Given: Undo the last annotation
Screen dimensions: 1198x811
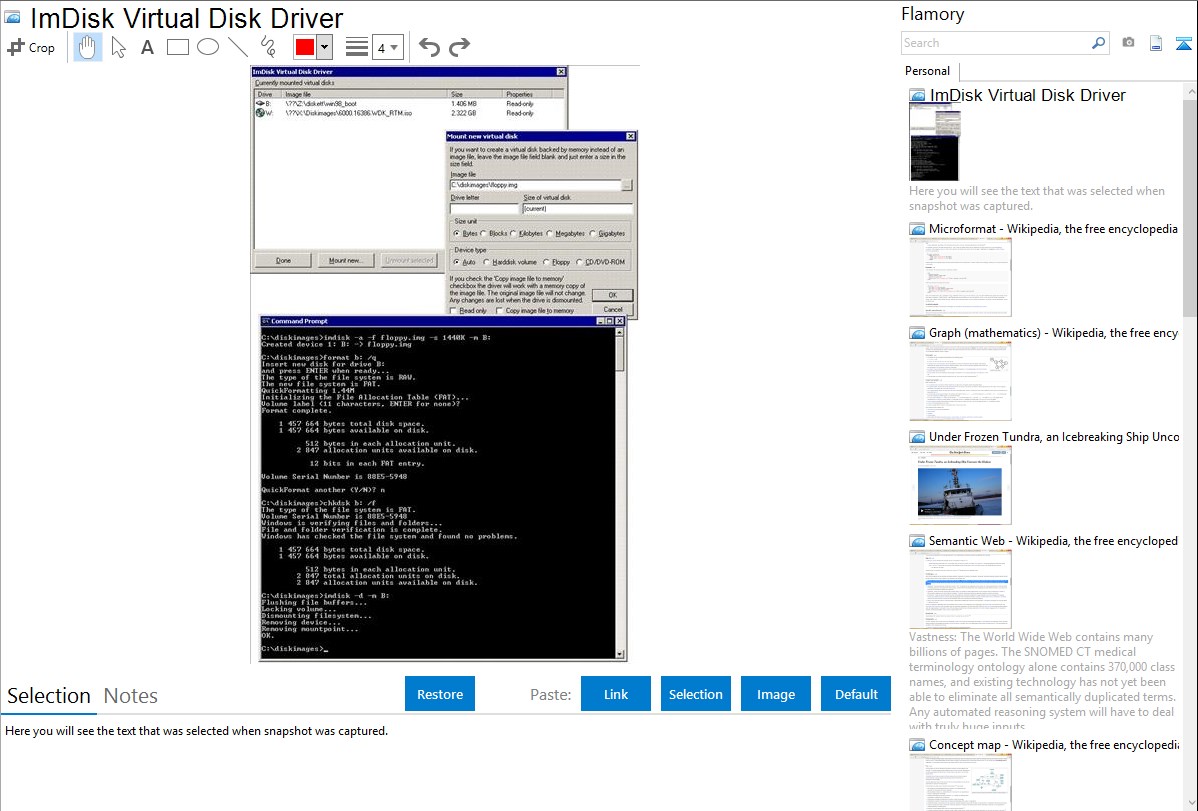Looking at the screenshot, I should (x=429, y=47).
